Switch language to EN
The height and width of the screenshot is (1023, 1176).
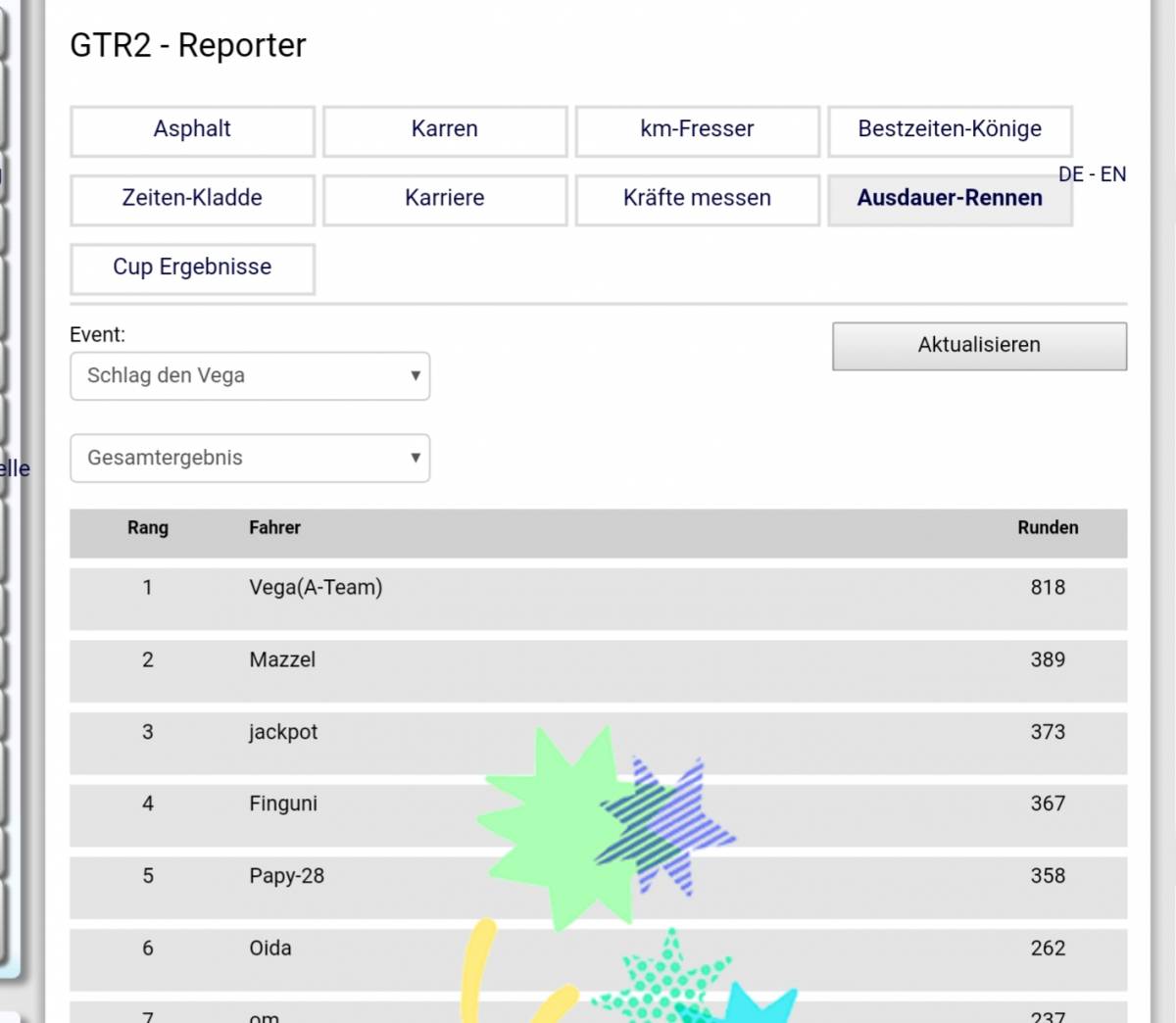[x=1113, y=174]
